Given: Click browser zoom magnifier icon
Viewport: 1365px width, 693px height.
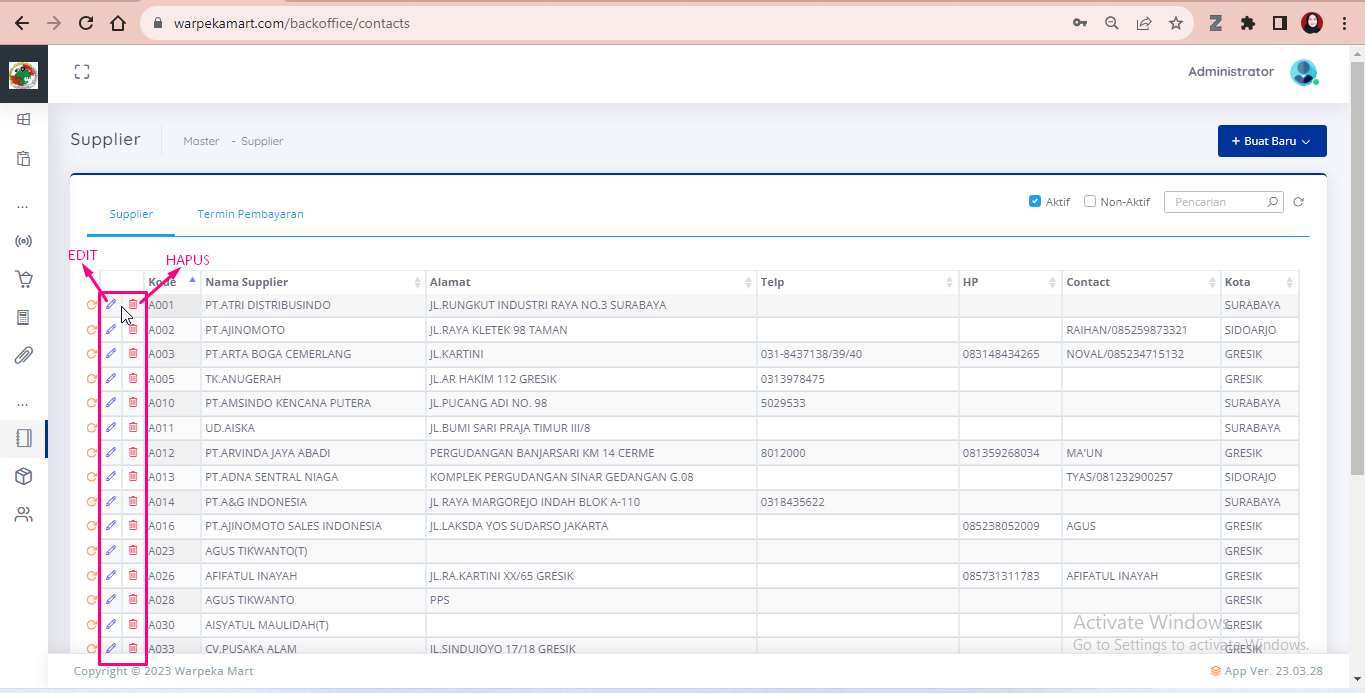Looking at the screenshot, I should click(x=1111, y=23).
